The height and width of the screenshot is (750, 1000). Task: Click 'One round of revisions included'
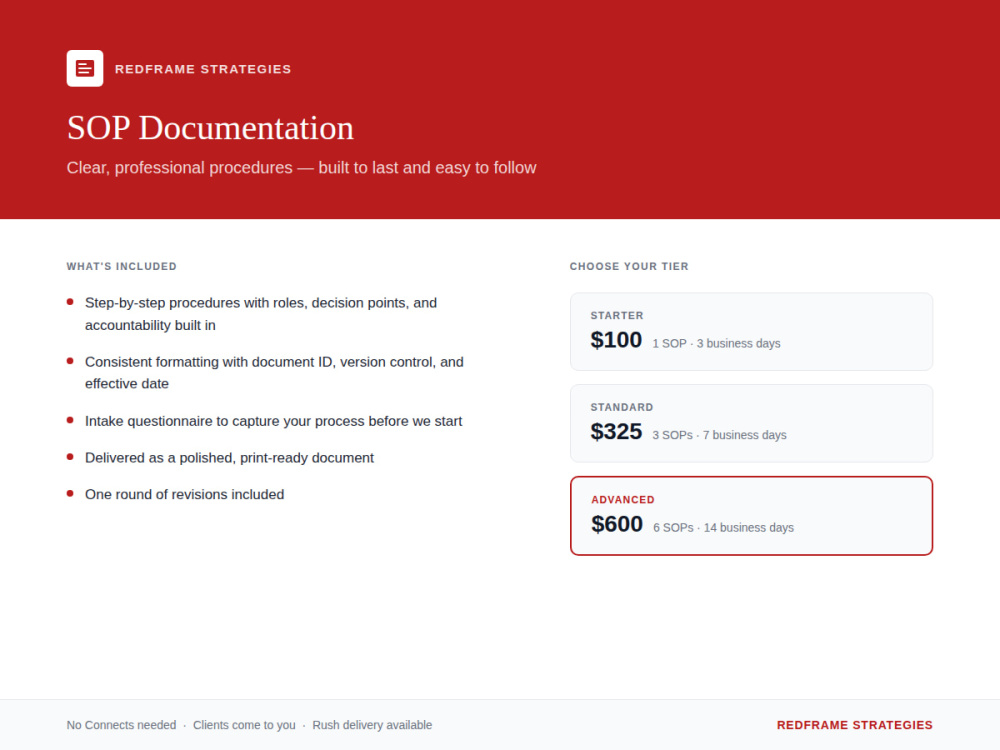184,495
